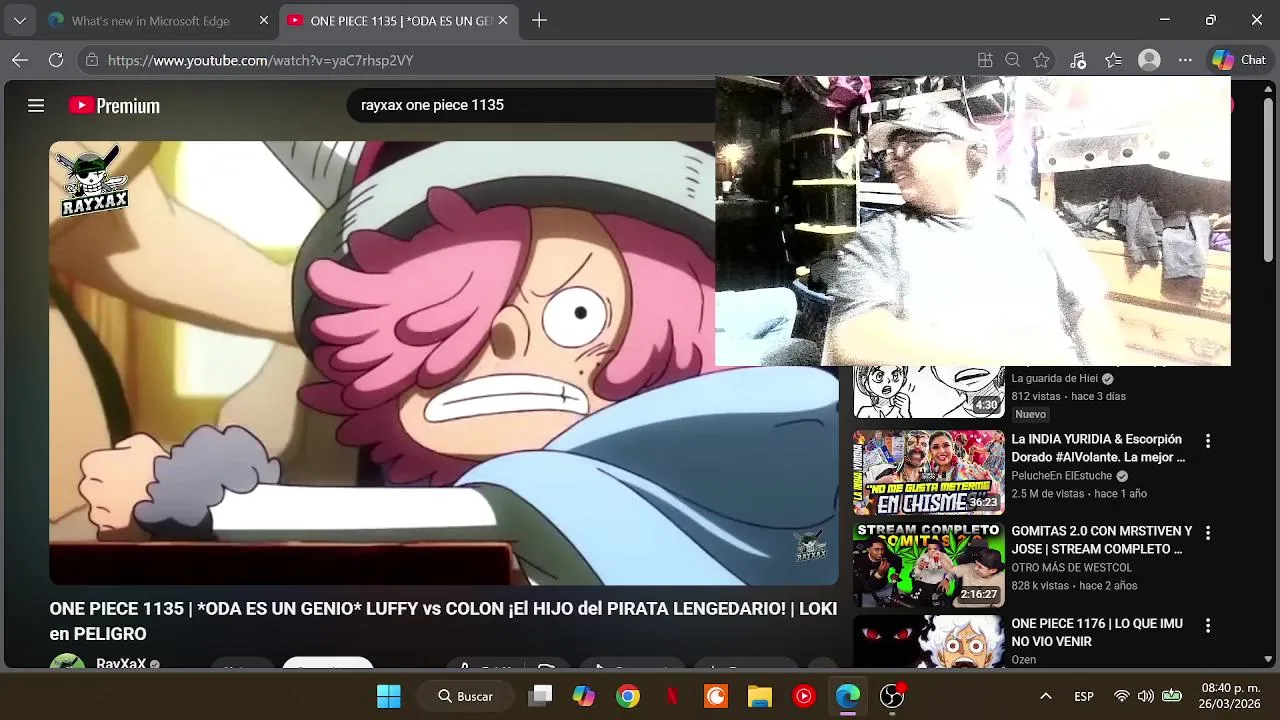Open Edge Settings and more menu

click(x=1185, y=60)
